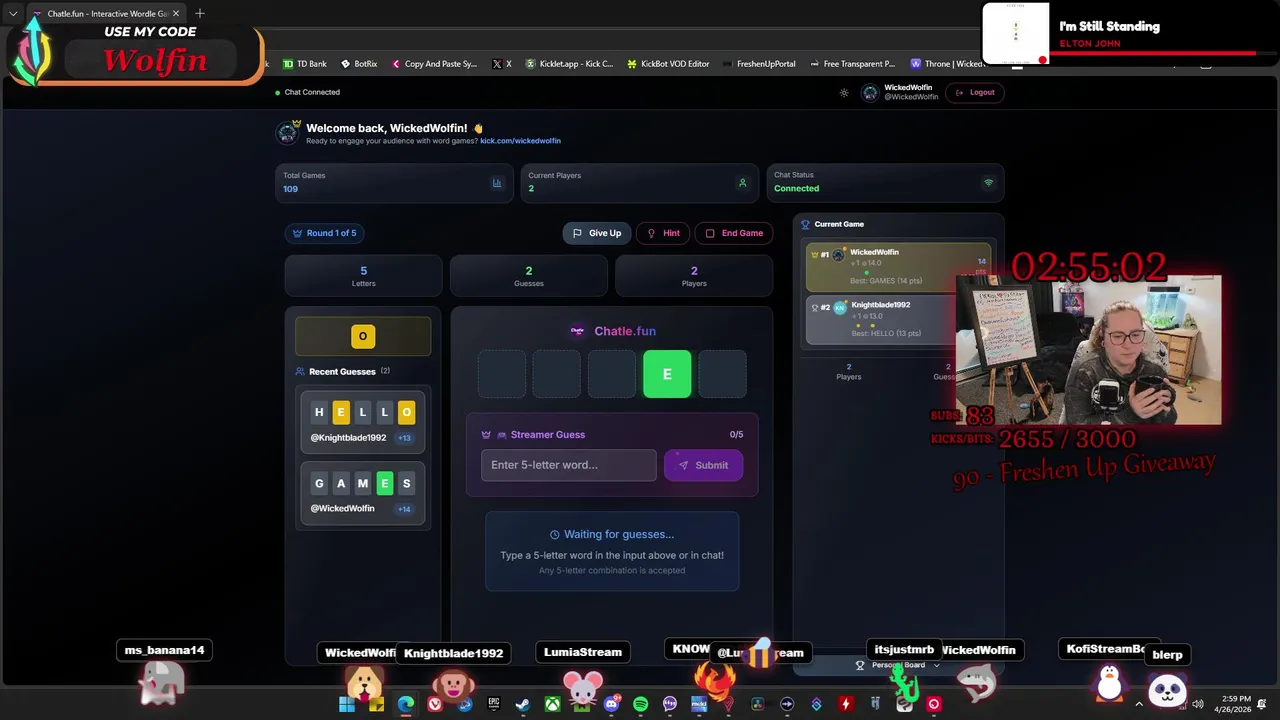
Task: Open the Kicklet.app bookmark
Action: [x=568, y=63]
